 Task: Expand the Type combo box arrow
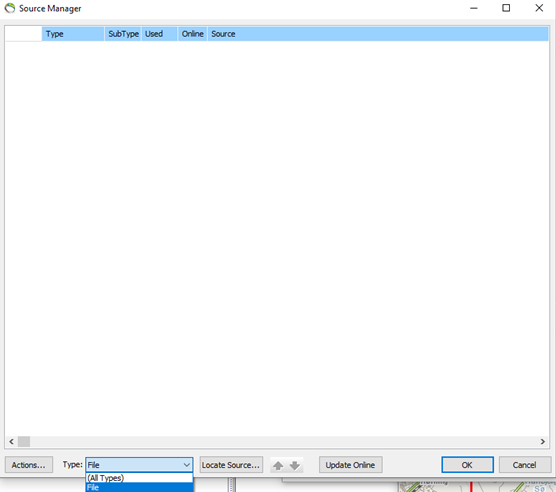coord(187,465)
